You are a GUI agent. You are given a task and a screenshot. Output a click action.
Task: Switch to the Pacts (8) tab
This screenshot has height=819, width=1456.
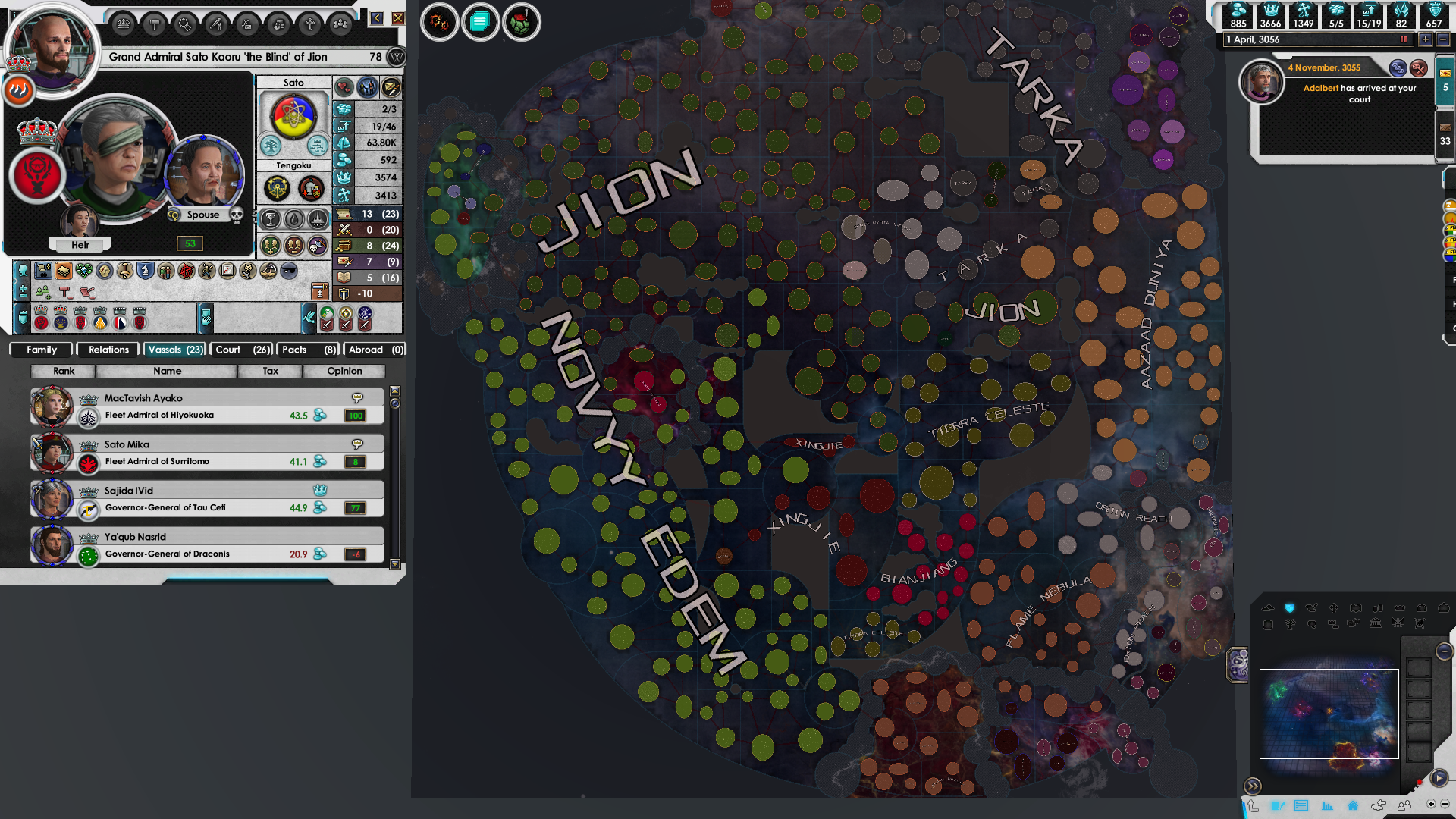[x=309, y=350]
